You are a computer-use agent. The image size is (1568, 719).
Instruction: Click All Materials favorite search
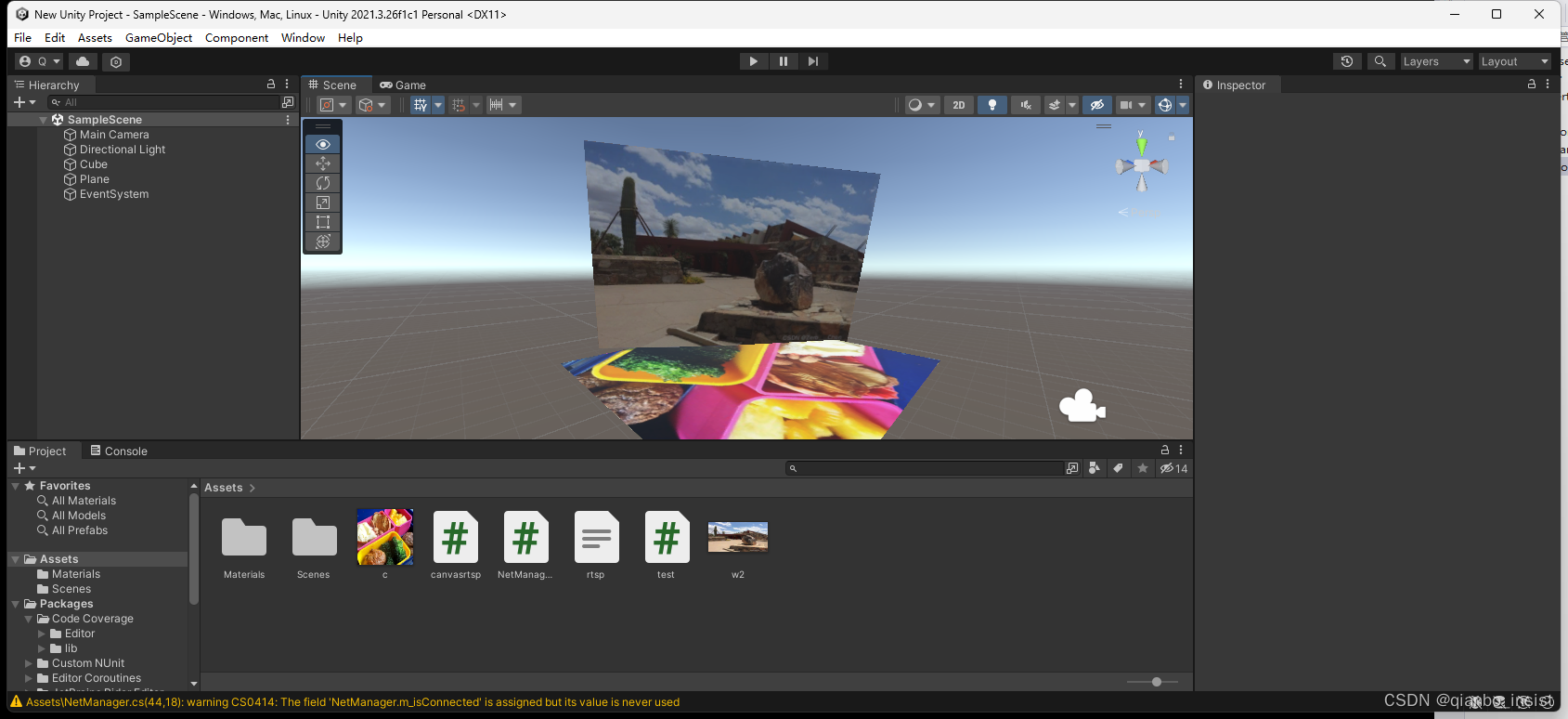point(84,501)
